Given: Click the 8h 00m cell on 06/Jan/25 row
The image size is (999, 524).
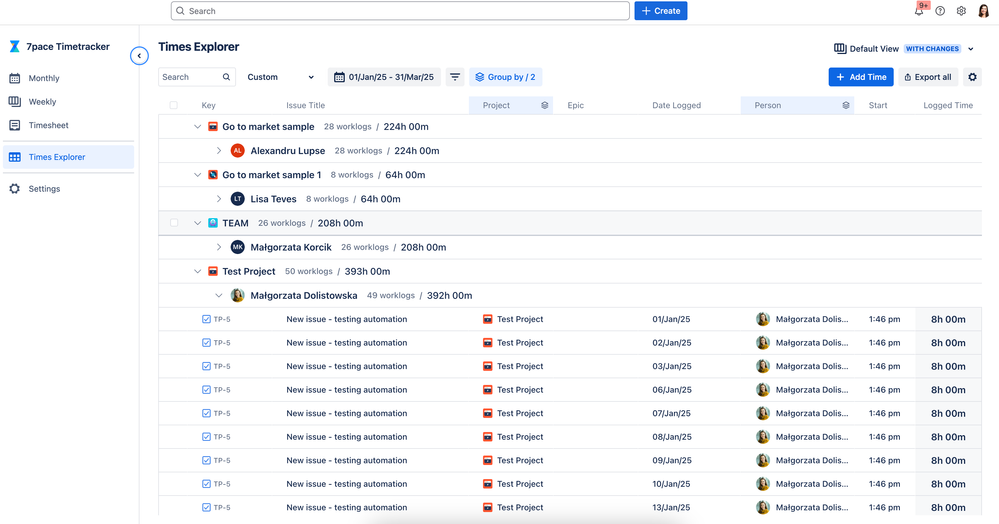Looking at the screenshot, I should 948,390.
